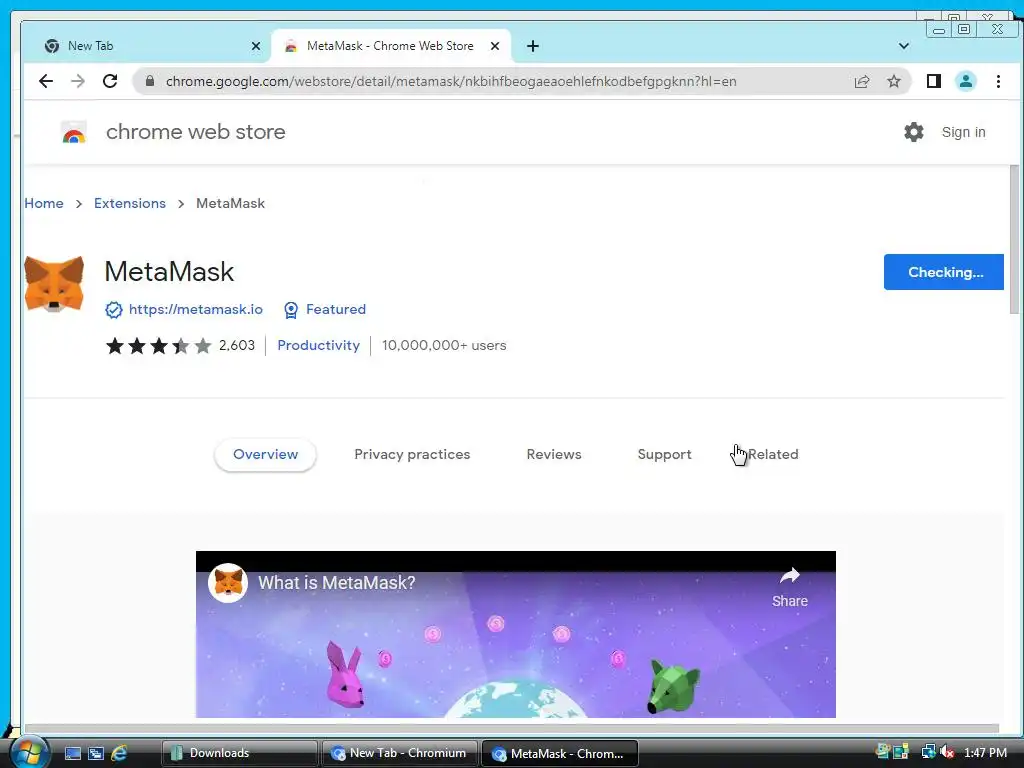Viewport: 1024px width, 768px height.
Task: Click the MetaMask channel avatar in video
Action: [x=228, y=583]
